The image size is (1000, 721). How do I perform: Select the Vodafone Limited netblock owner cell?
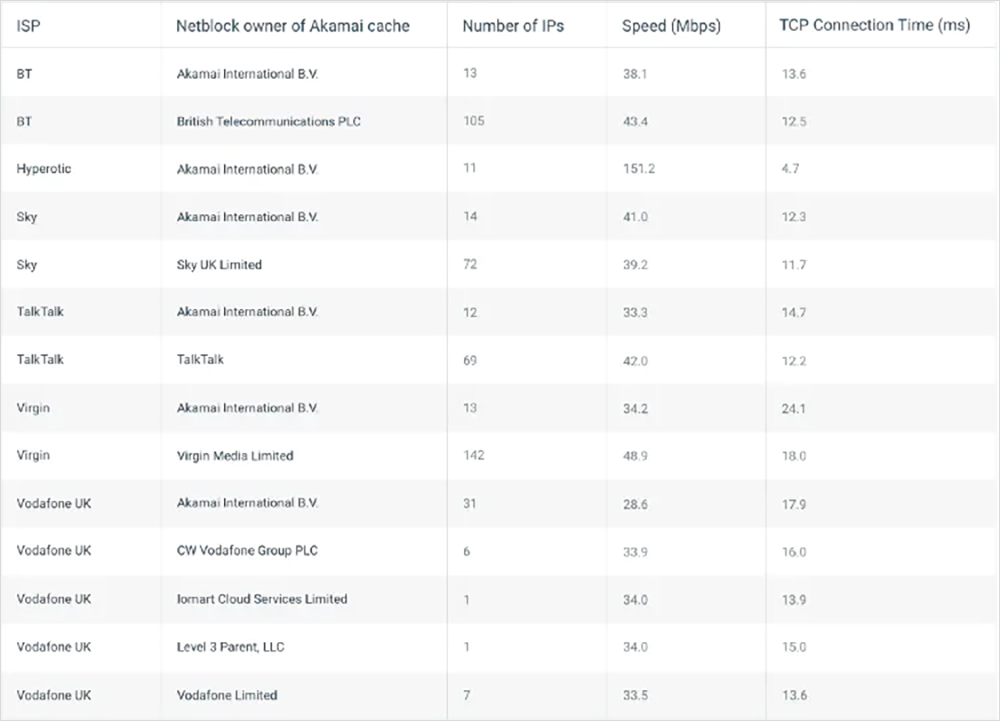pyautogui.click(x=227, y=695)
